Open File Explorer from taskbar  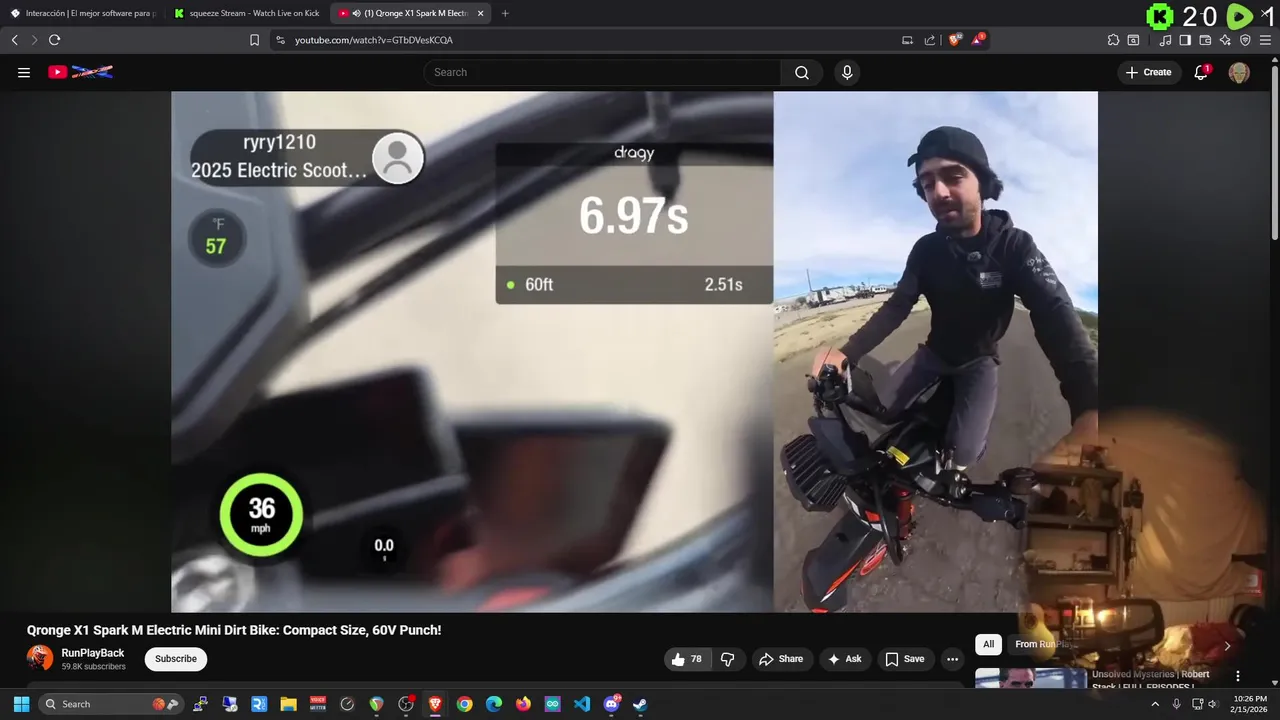(x=288, y=704)
